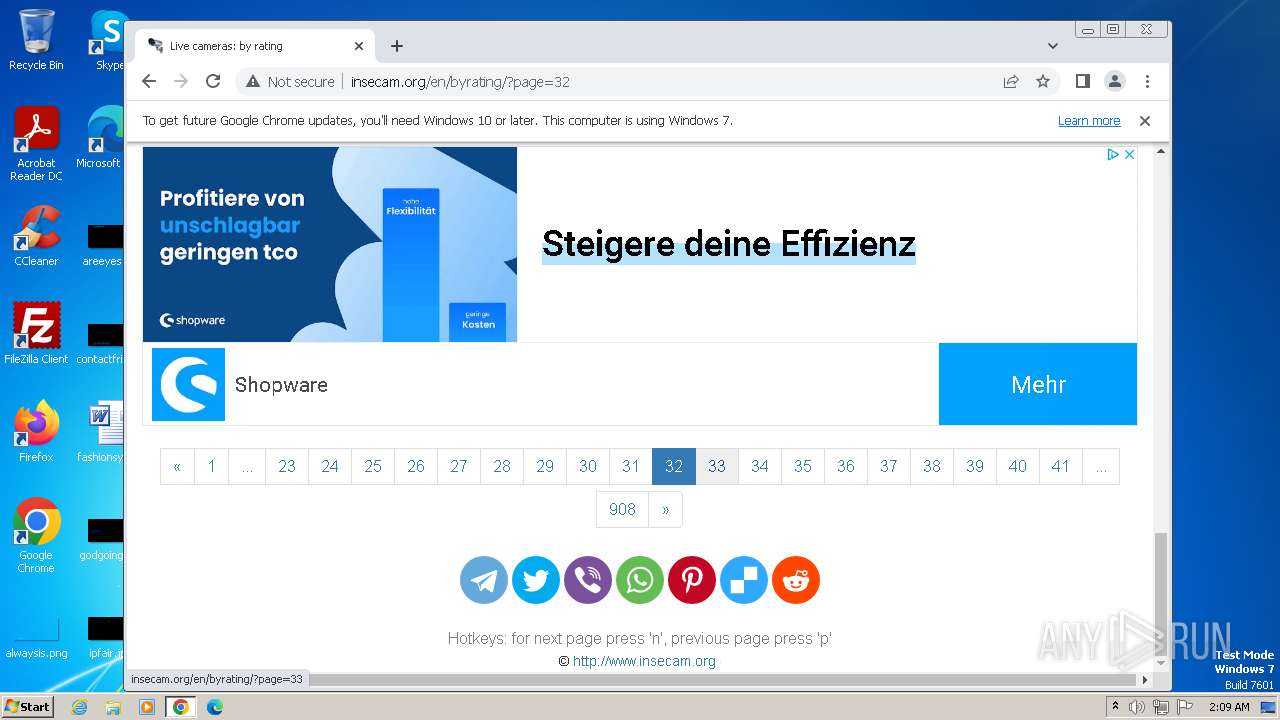Viewport: 1280px width, 720px height.
Task: Click the Mehr ad button
Action: [1038, 384]
